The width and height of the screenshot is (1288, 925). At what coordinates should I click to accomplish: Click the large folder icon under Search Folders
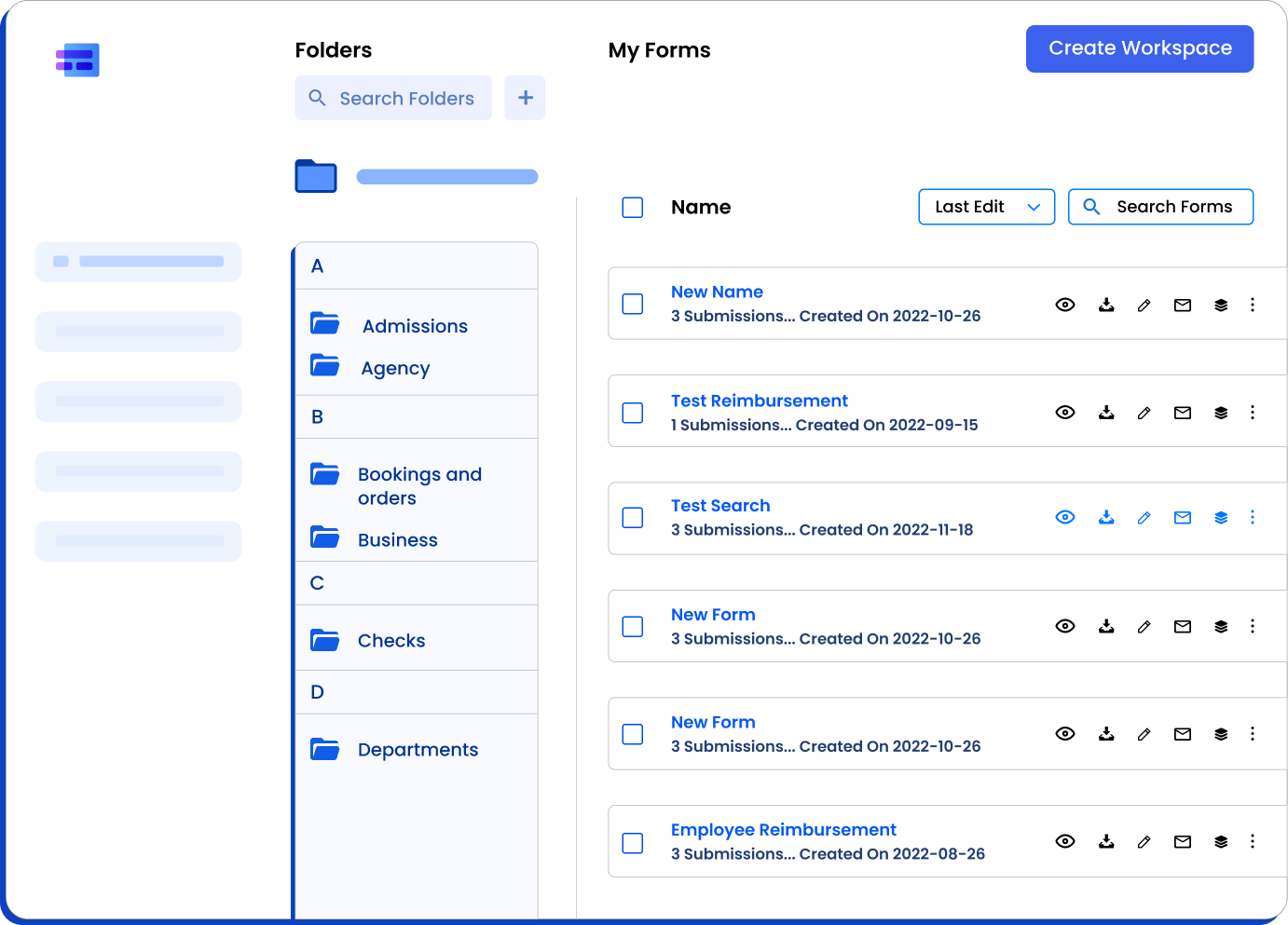point(316,176)
